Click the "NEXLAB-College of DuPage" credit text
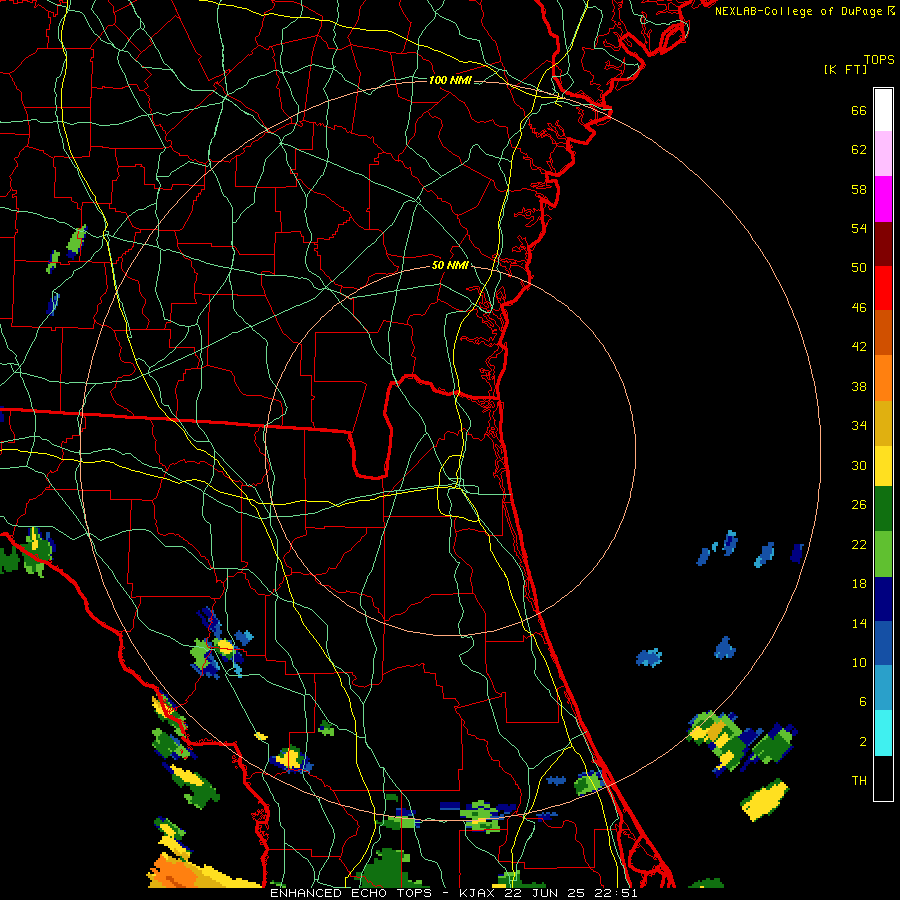 799,11
